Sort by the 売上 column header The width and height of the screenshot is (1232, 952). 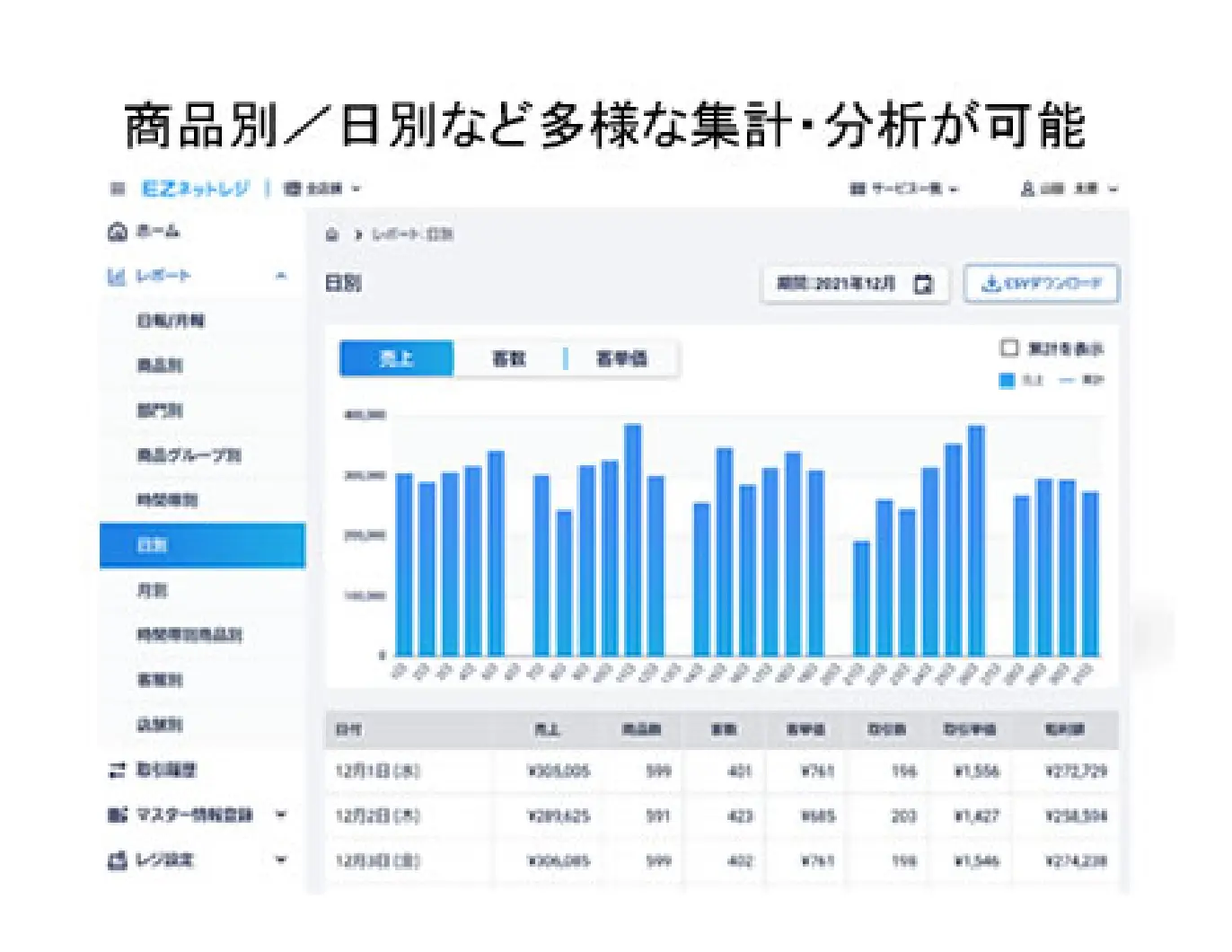[x=547, y=730]
